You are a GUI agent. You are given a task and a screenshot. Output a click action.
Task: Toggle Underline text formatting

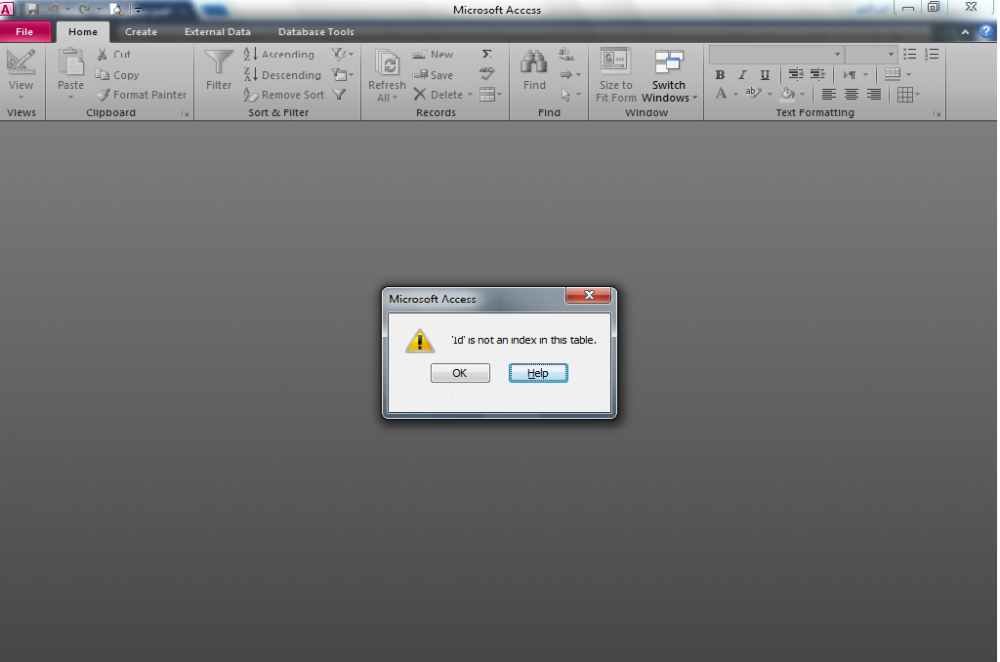pyautogui.click(x=765, y=75)
